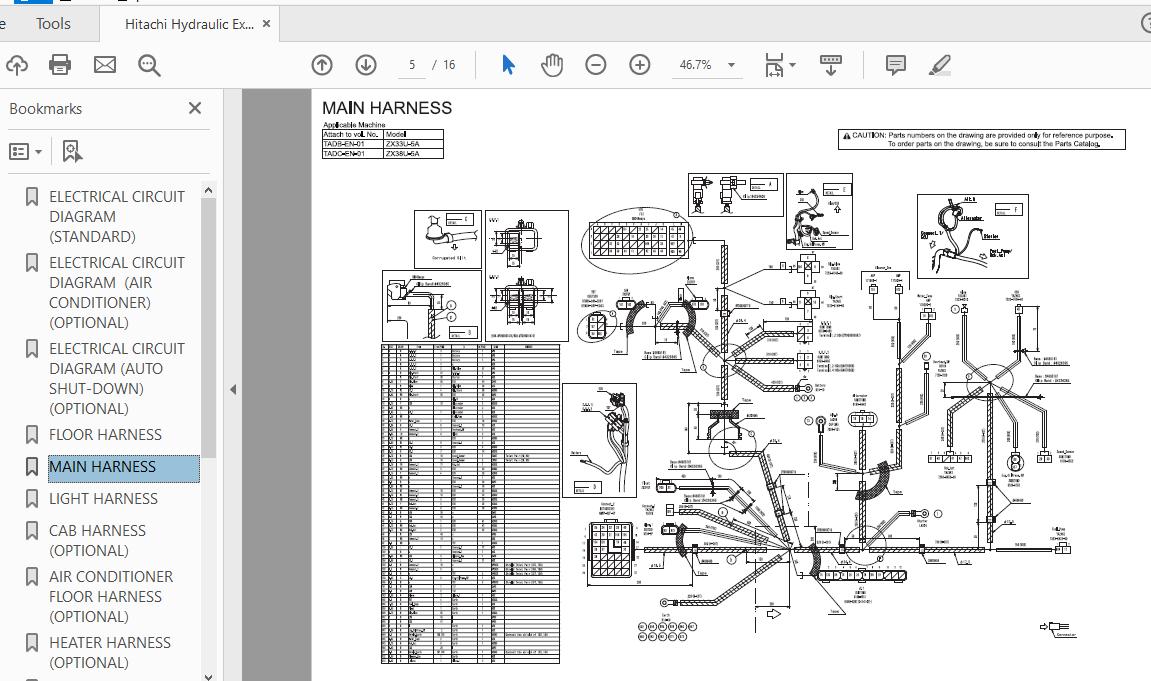Image resolution: width=1151 pixels, height=681 pixels.
Task: Open the find text magnifier tool
Action: pos(149,65)
